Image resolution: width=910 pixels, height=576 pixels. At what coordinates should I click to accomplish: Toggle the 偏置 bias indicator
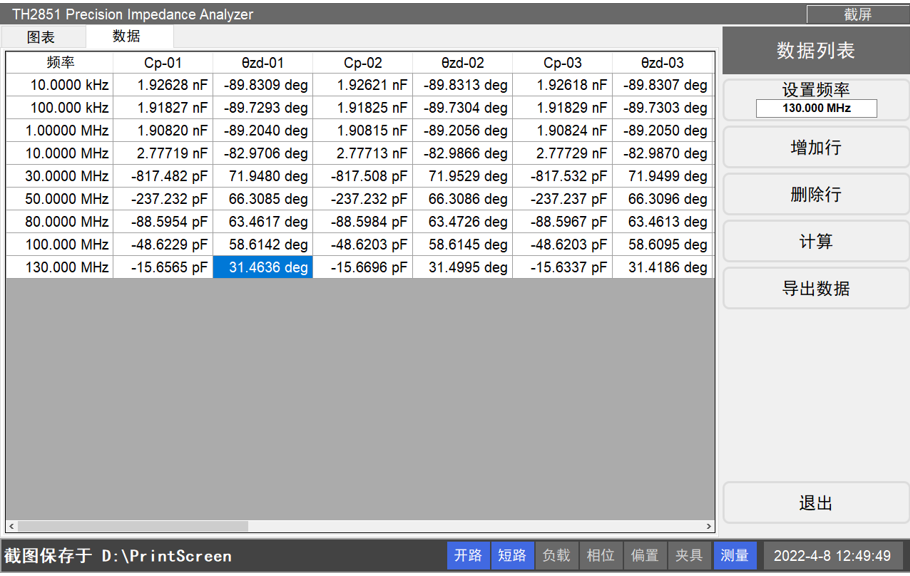[644, 556]
